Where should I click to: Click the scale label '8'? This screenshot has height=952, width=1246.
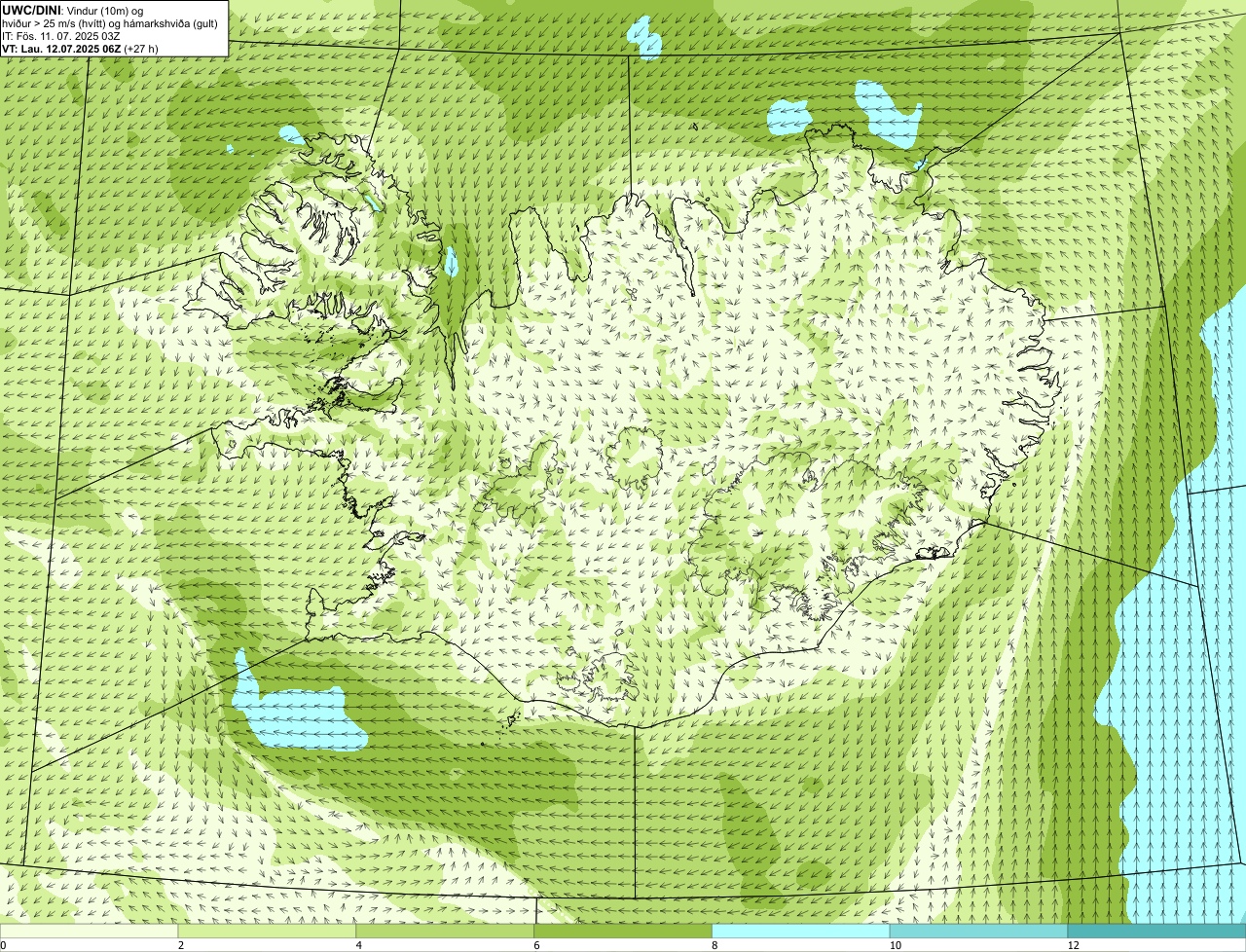[x=715, y=945]
